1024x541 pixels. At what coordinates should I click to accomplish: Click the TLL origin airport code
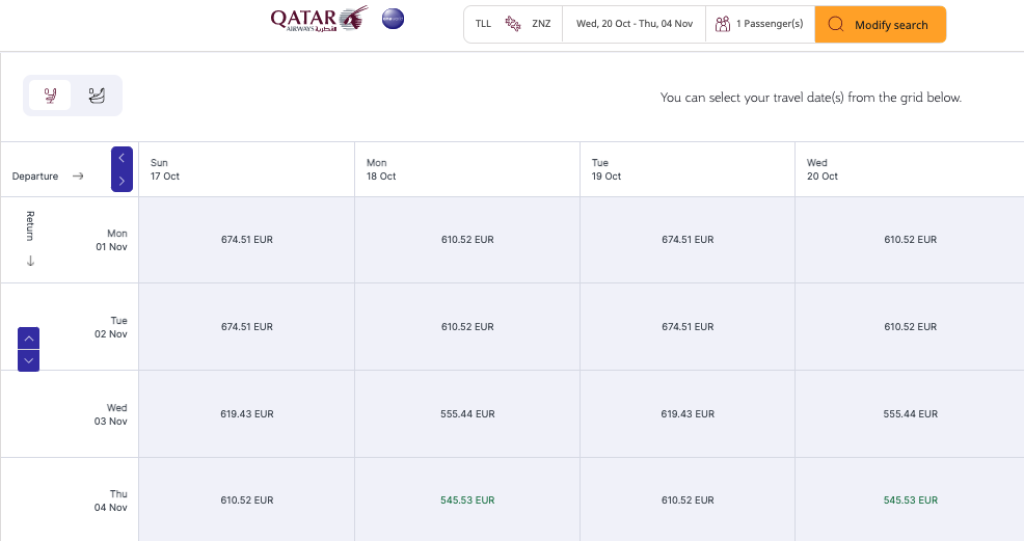[483, 24]
